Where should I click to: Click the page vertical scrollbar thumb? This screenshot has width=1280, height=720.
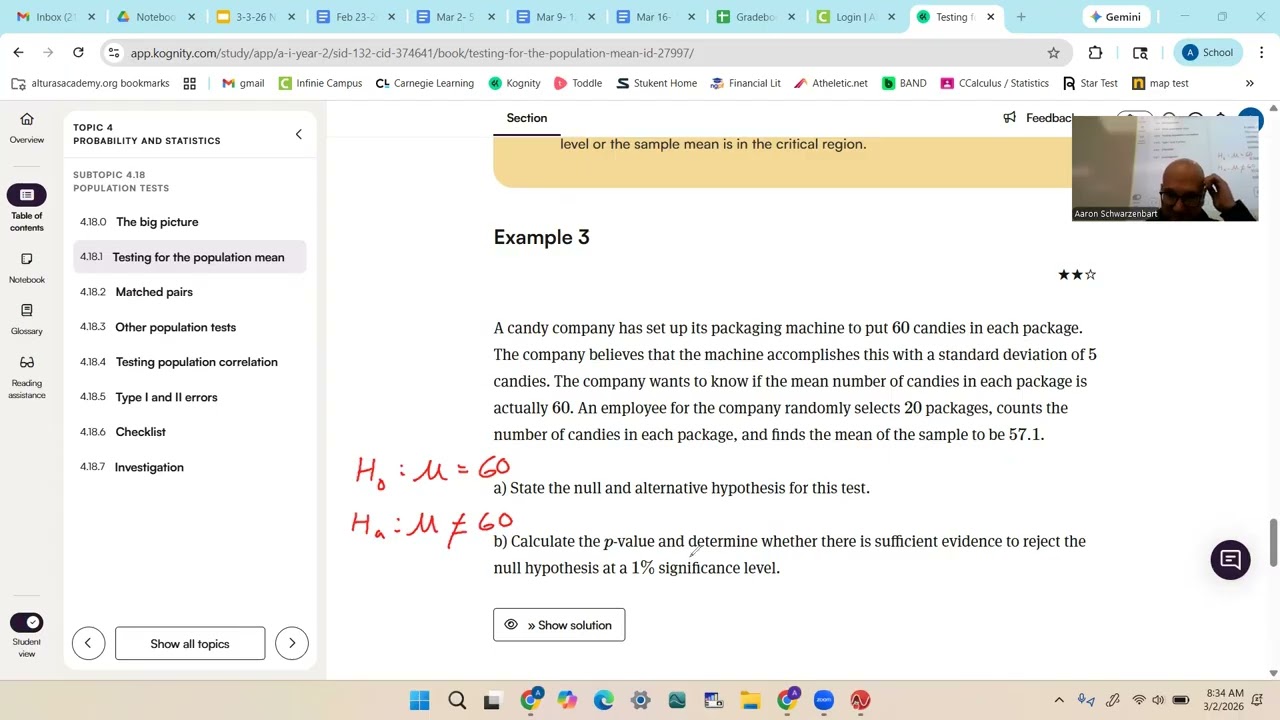click(1273, 542)
